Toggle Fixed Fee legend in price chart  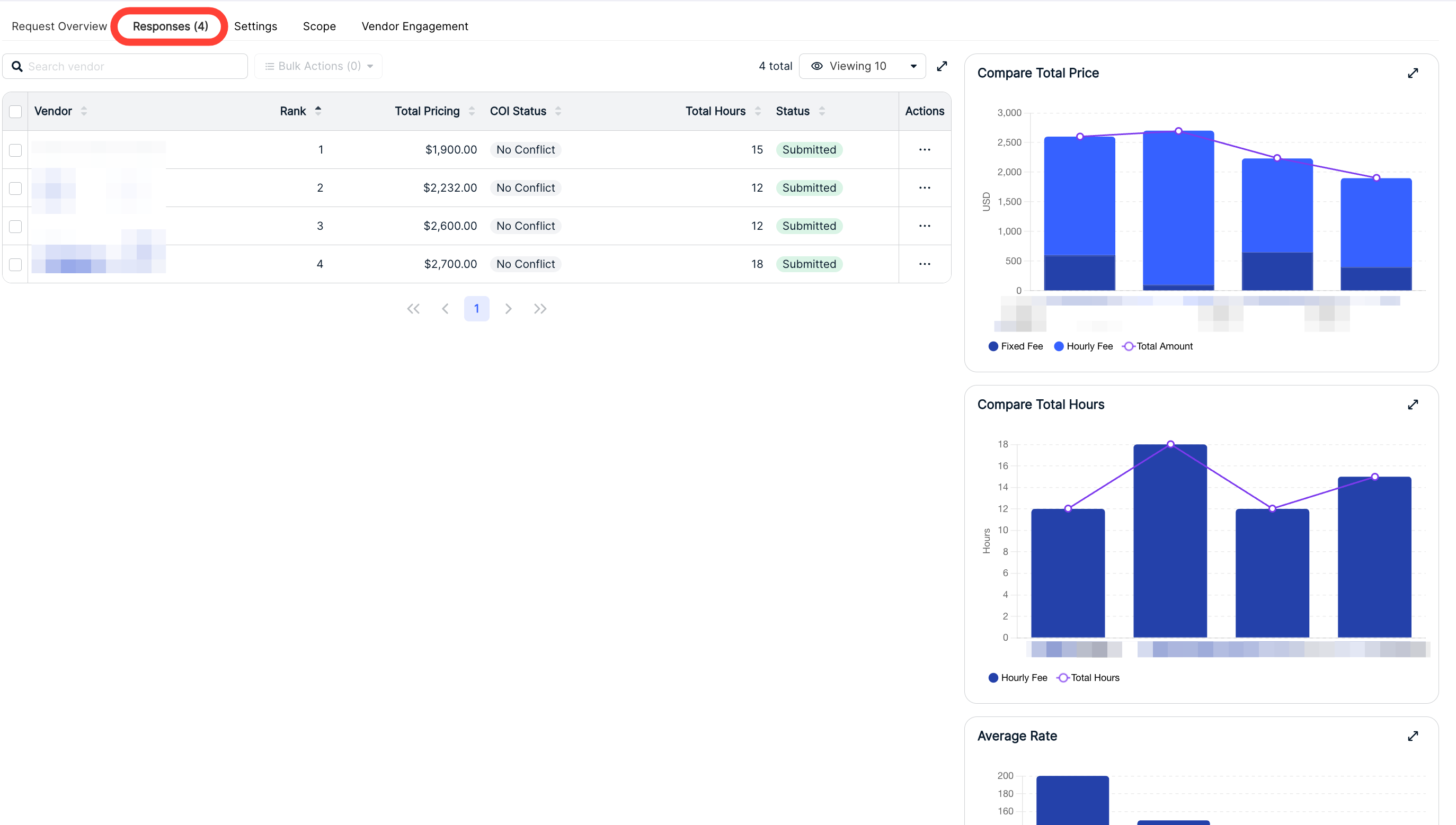[1016, 346]
